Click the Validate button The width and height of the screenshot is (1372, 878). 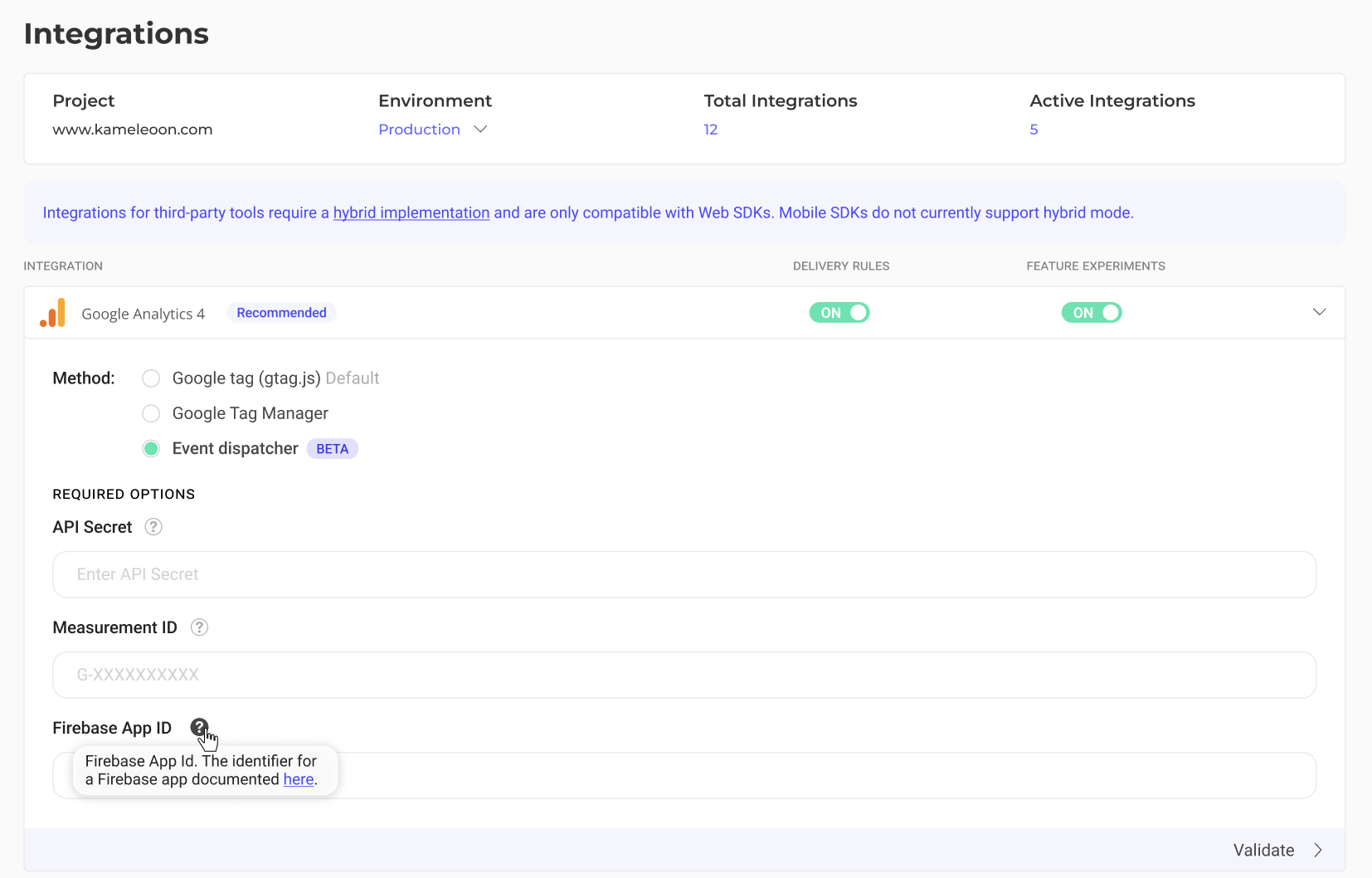pos(1277,850)
